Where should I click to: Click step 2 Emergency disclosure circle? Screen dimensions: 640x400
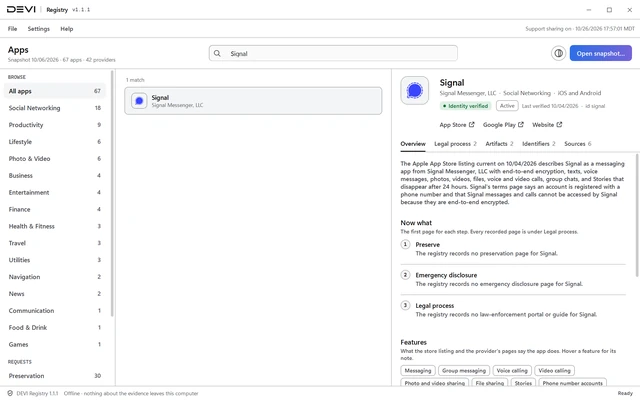(405, 275)
